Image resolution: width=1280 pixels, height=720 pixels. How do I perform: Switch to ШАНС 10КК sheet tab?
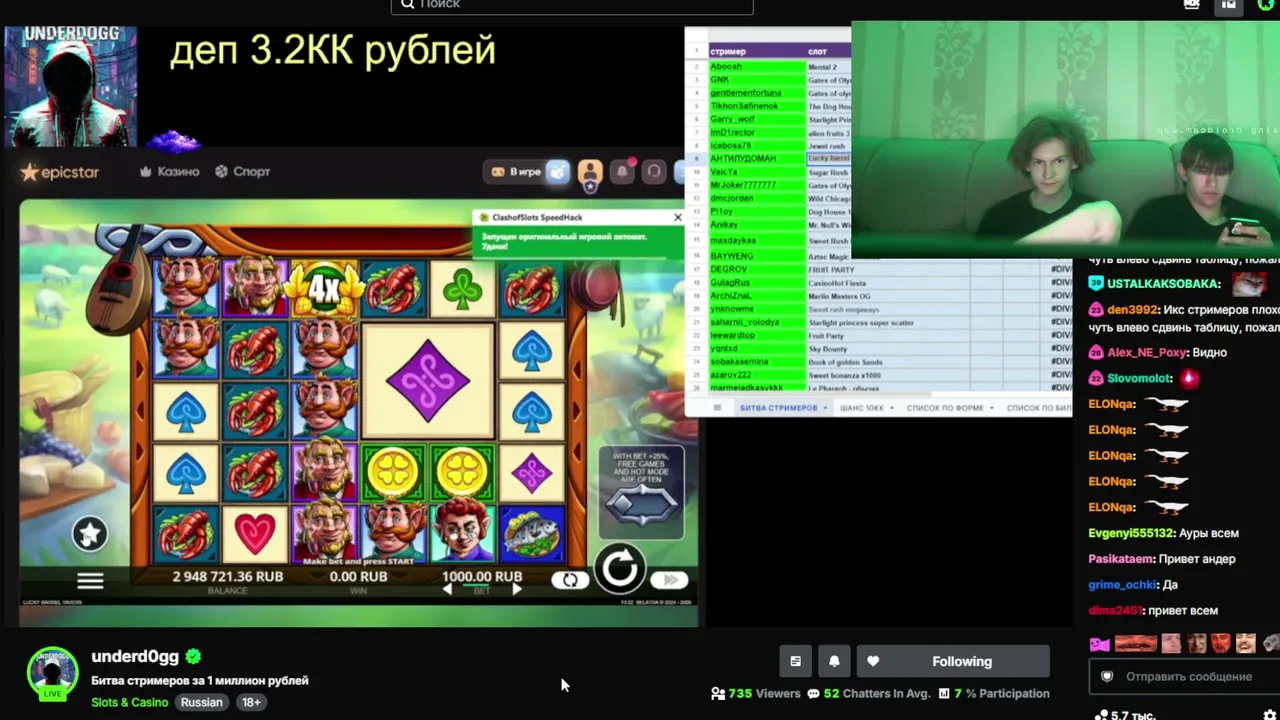[x=861, y=408]
